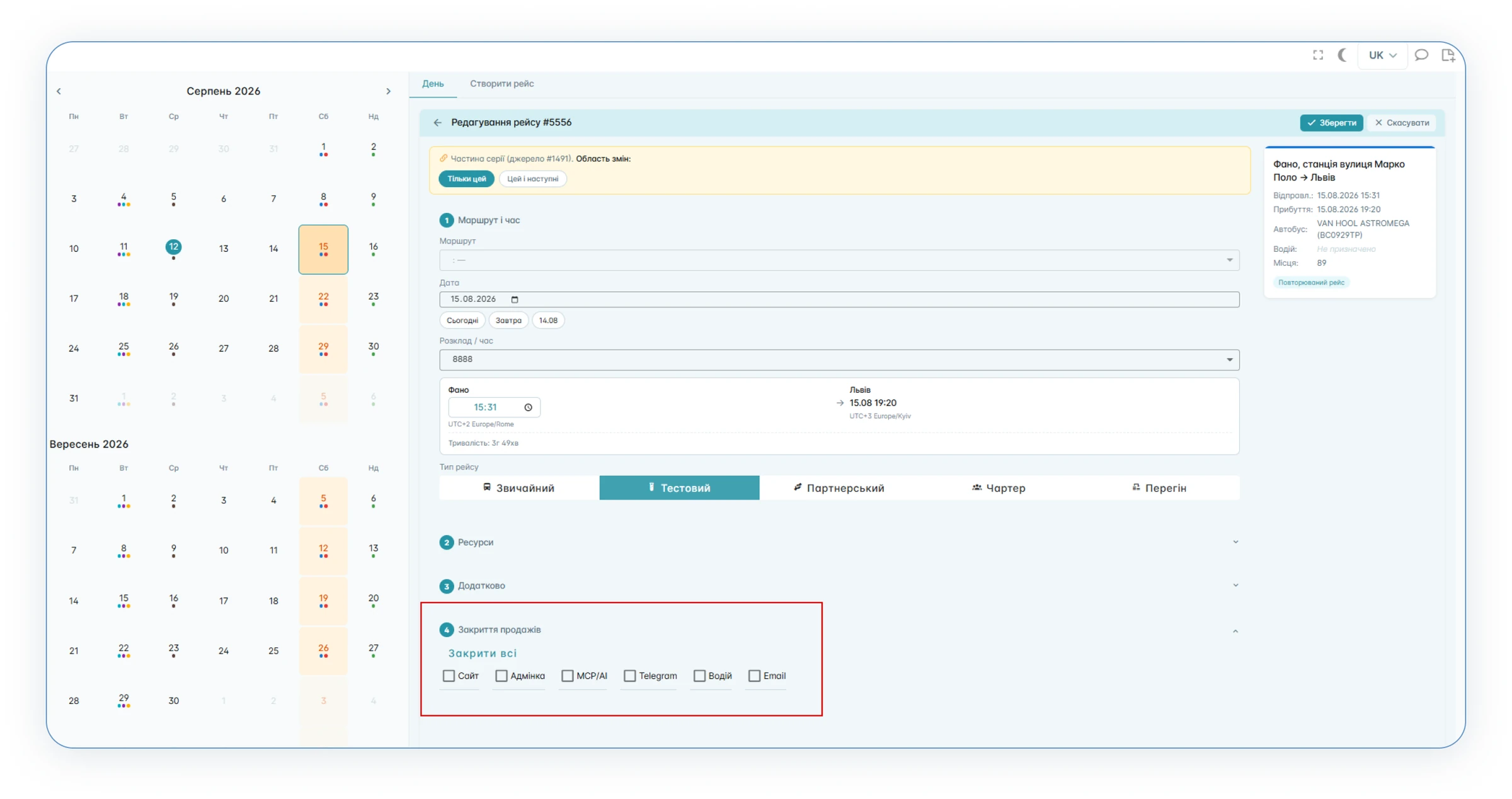This screenshot has height=799, width=1512.
Task: Check the Сайт checkbox
Action: [x=449, y=676]
